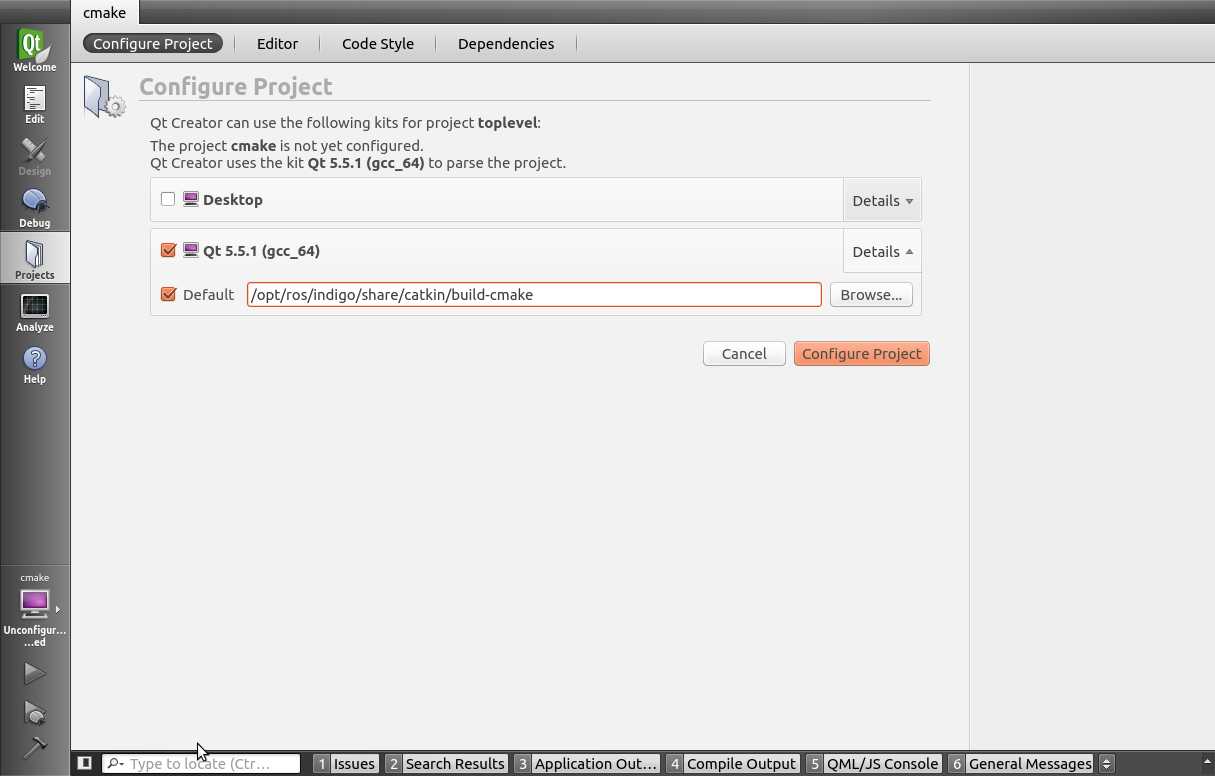Select the cmake project tab
Screen dimensions: 1215x776
click(105, 13)
